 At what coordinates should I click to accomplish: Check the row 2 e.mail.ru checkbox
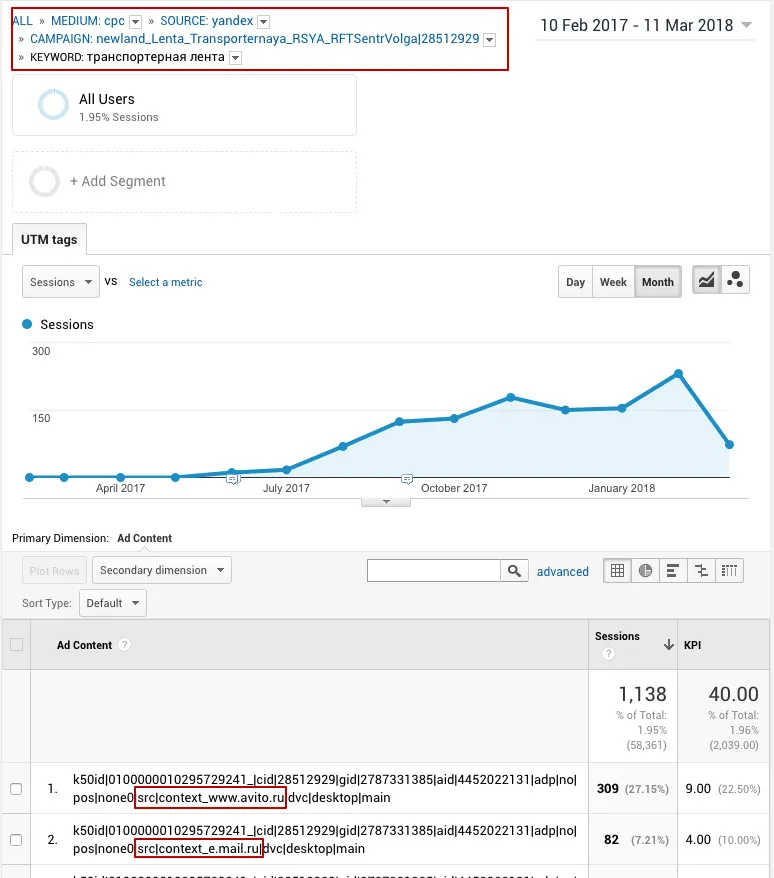(16, 840)
